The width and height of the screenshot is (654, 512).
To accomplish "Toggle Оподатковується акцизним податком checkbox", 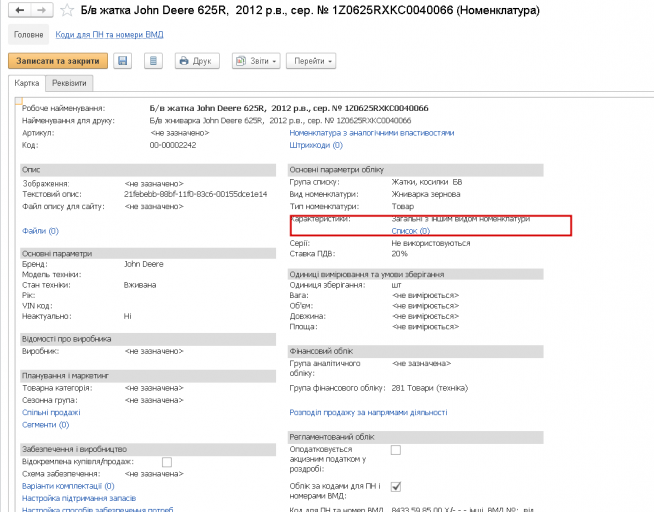I will [x=396, y=450].
